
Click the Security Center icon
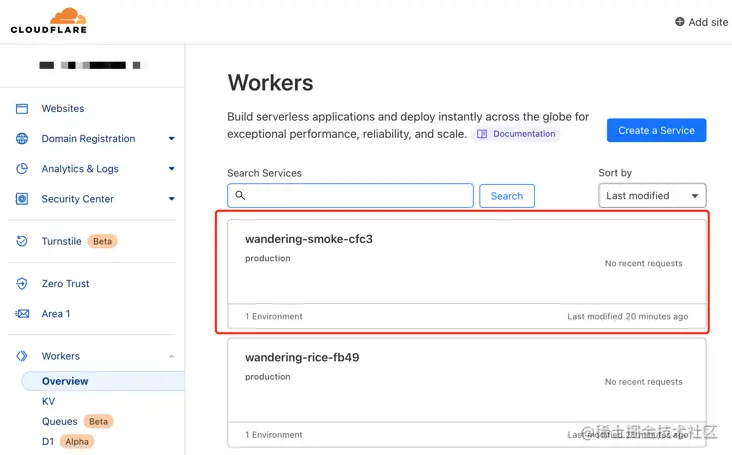pos(22,199)
